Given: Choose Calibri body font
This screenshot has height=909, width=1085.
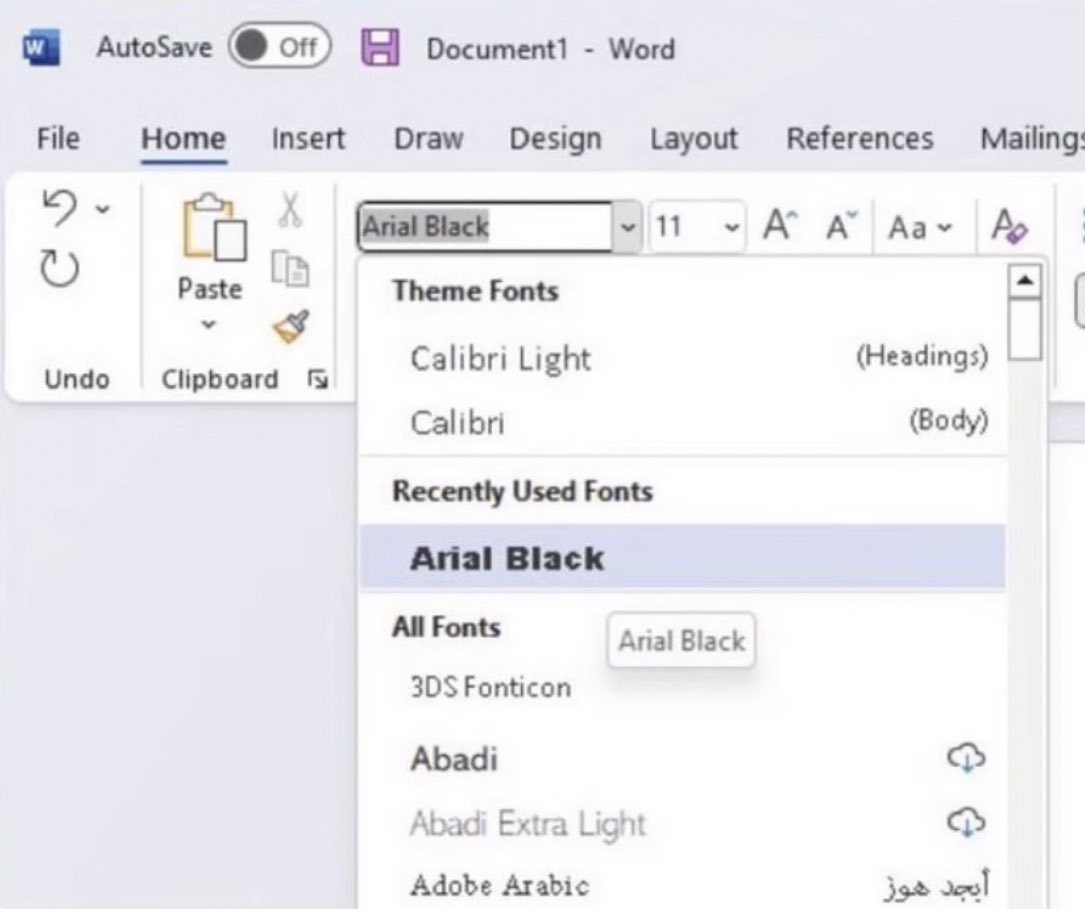Looking at the screenshot, I should pos(683,422).
